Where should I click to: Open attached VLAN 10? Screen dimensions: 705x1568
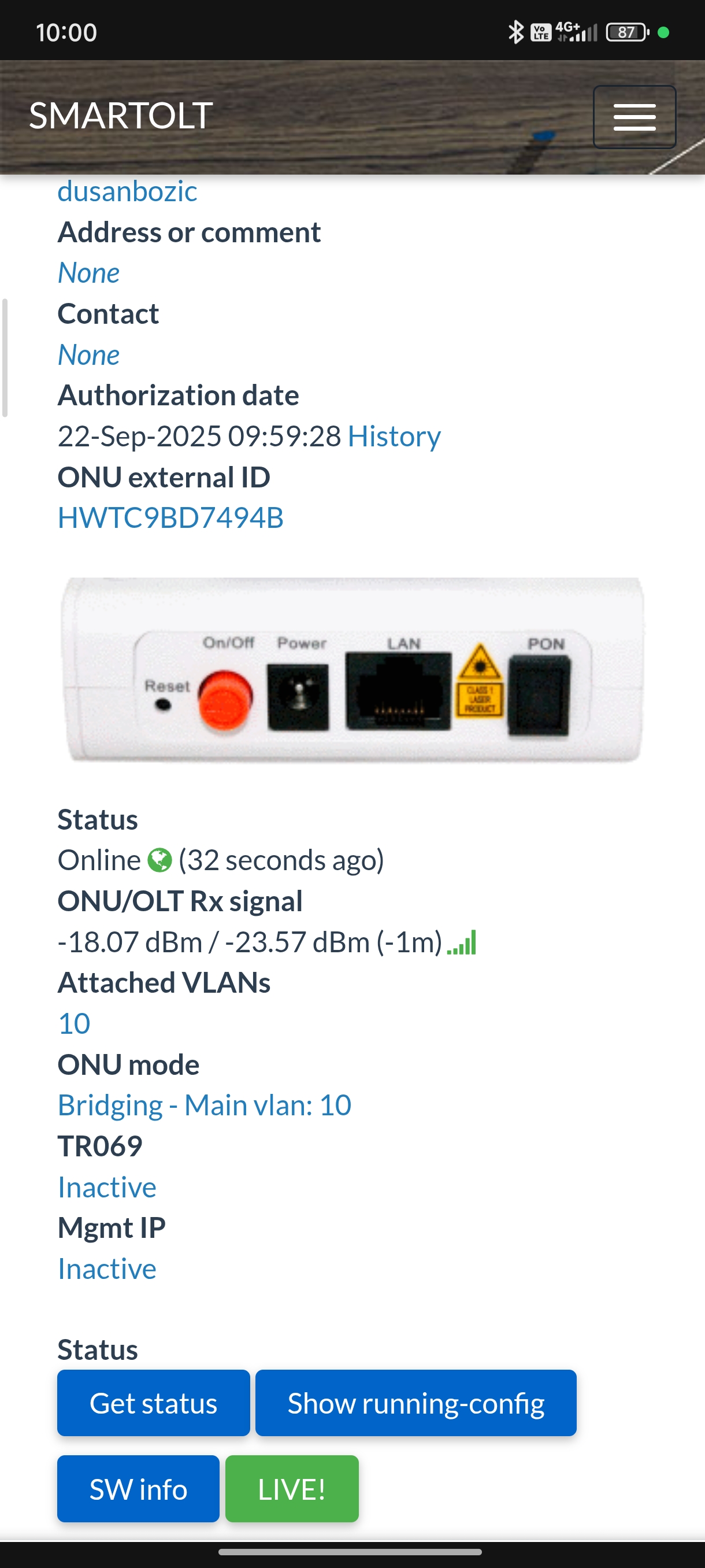[x=74, y=1023]
